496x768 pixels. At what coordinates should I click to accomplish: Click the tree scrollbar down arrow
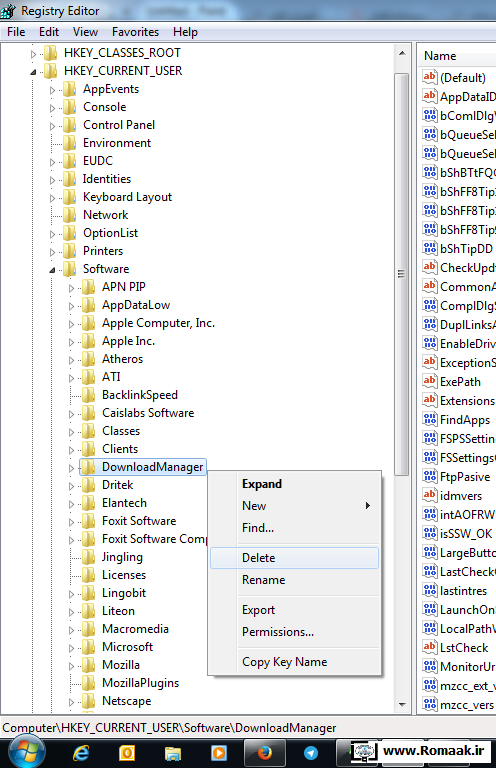[402, 704]
